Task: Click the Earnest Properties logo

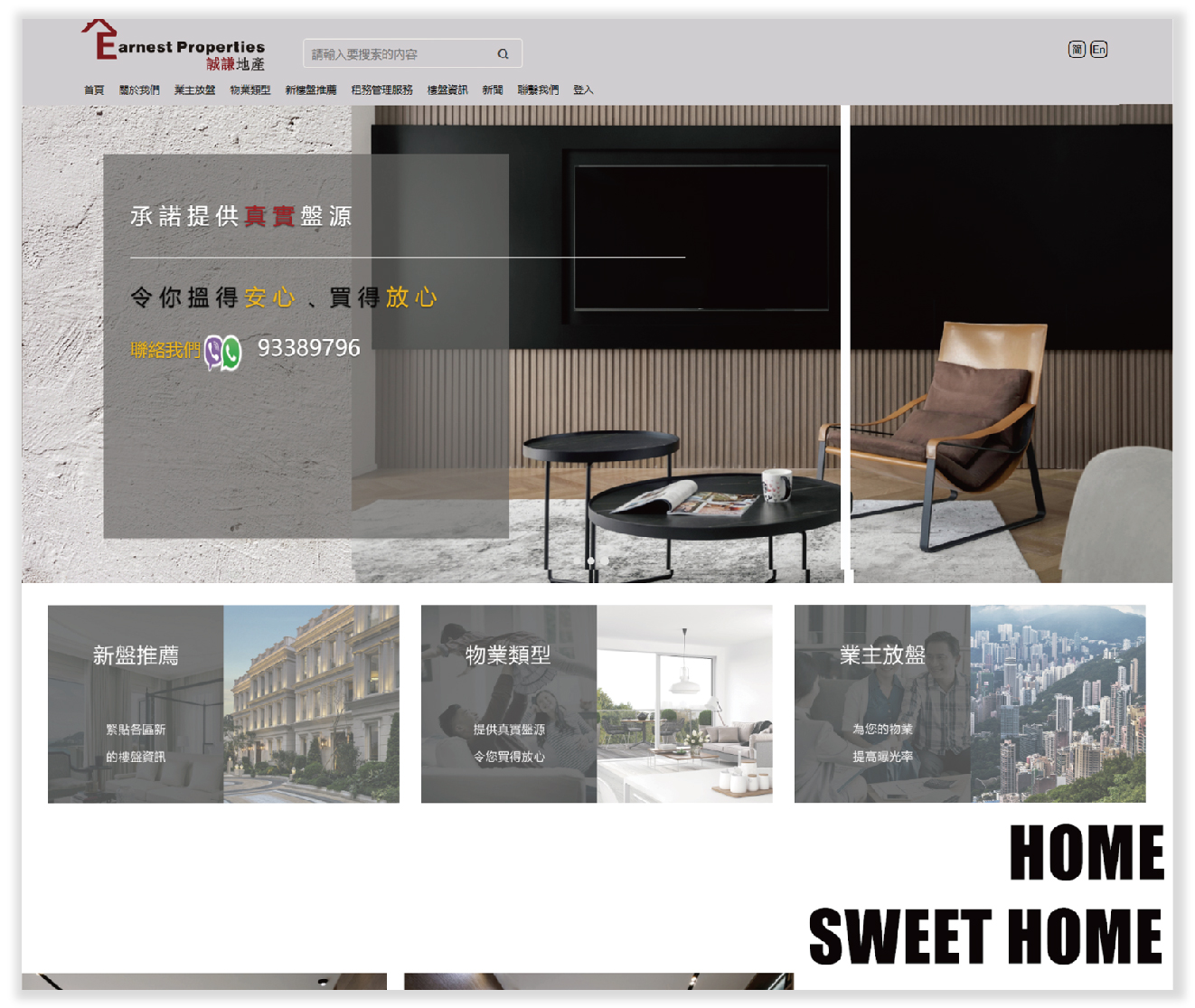Action: (x=174, y=45)
